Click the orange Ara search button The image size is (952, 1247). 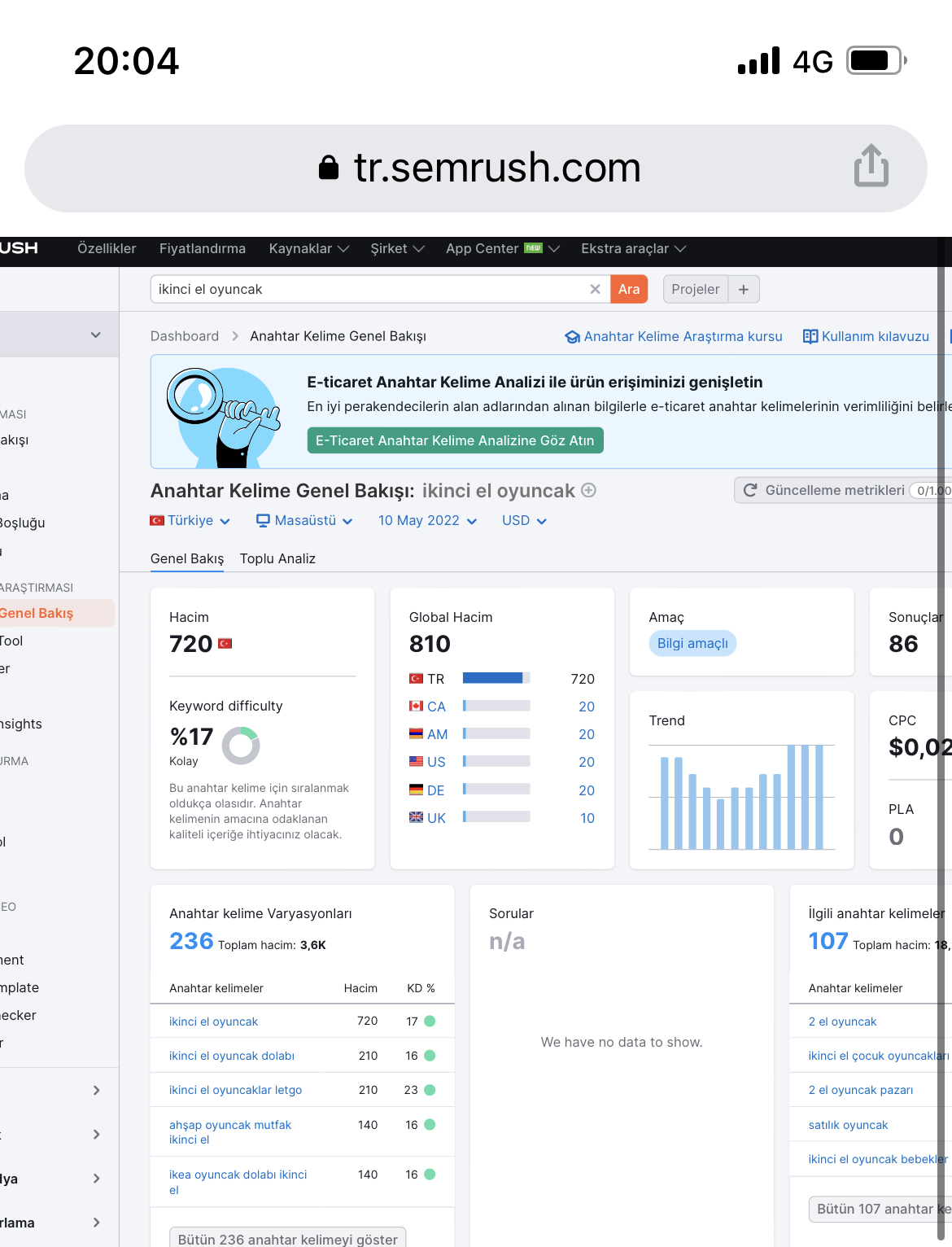(x=629, y=289)
